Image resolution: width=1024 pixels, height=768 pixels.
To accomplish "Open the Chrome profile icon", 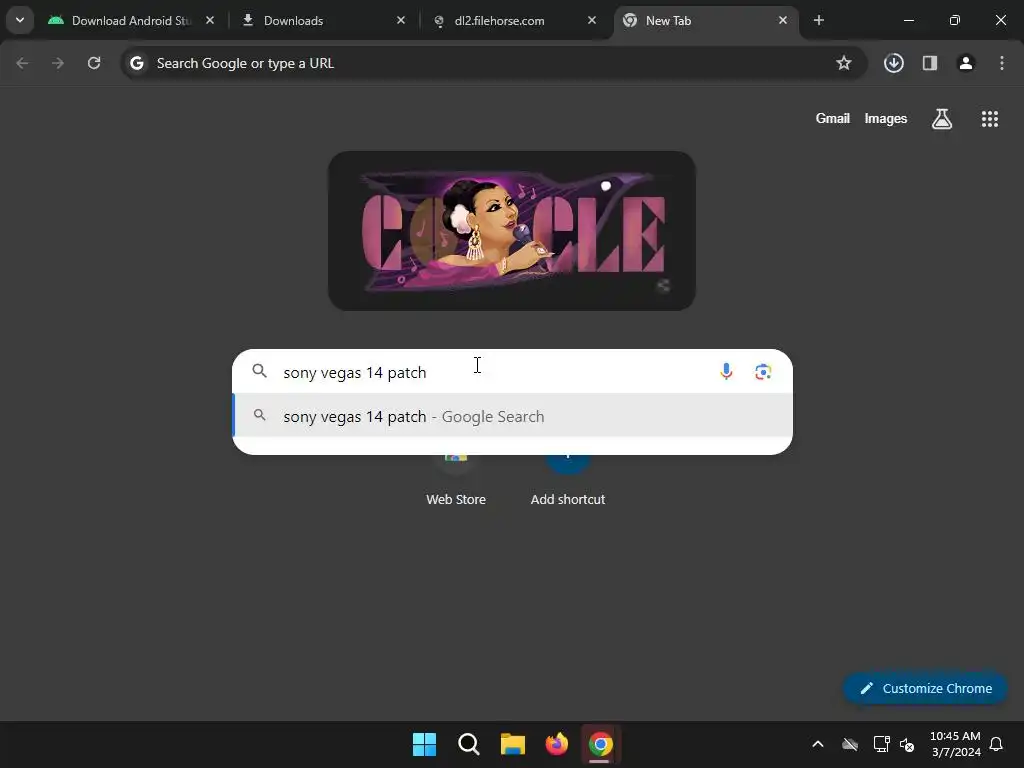I will pyautogui.click(x=966, y=63).
